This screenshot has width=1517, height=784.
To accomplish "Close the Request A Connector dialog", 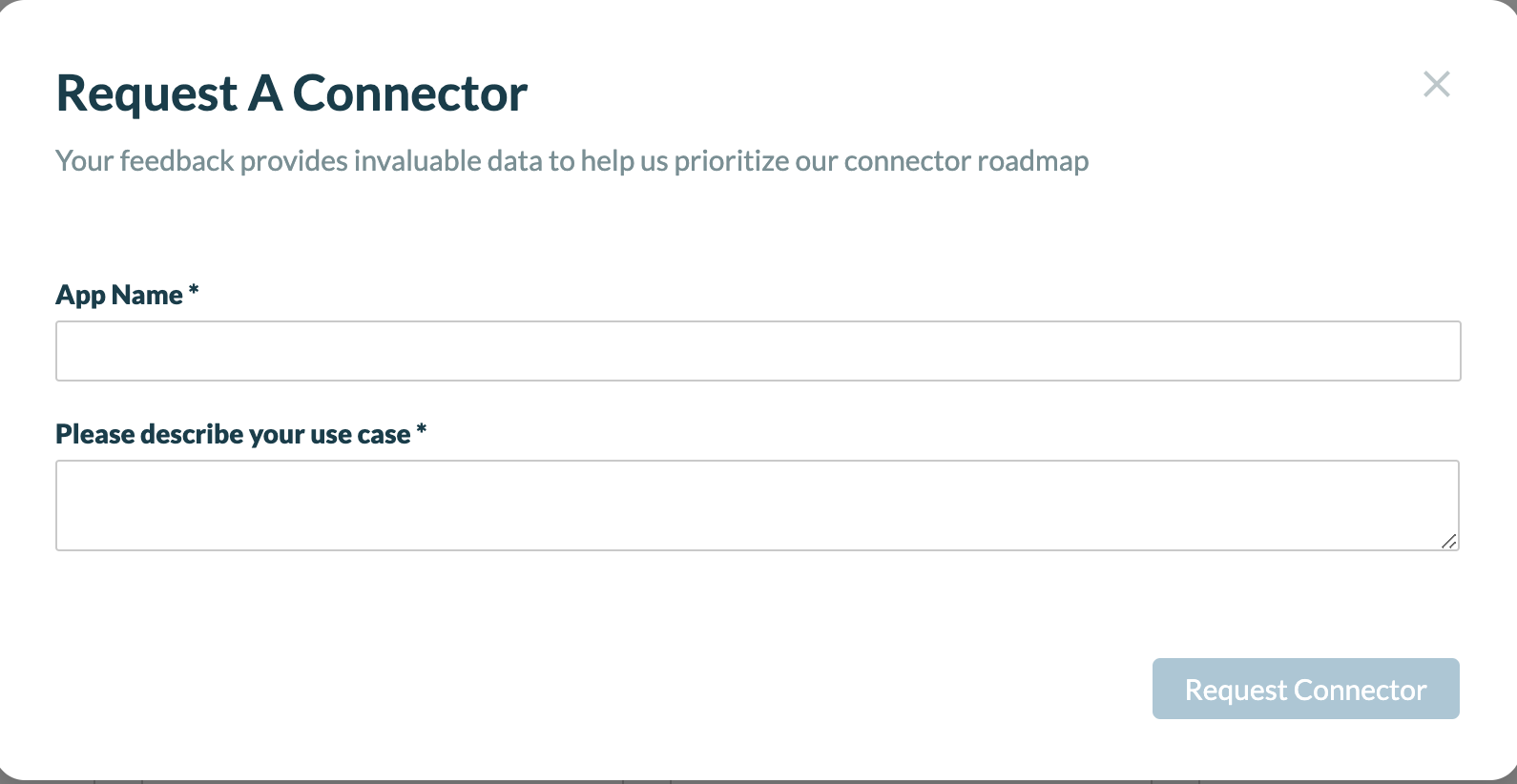I will coord(1436,84).
